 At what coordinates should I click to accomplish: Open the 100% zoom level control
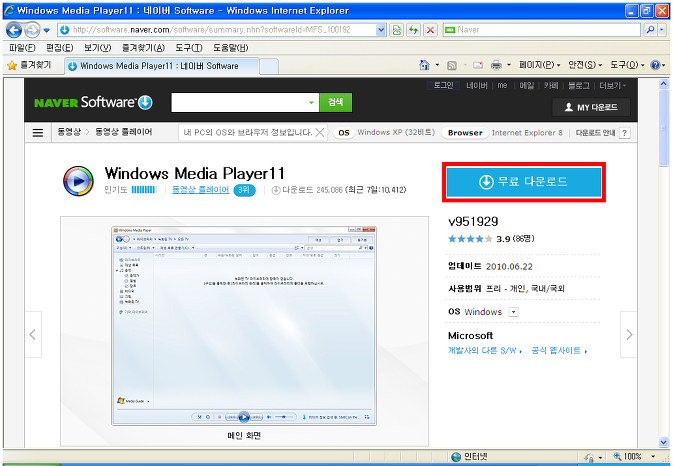[x=634, y=457]
